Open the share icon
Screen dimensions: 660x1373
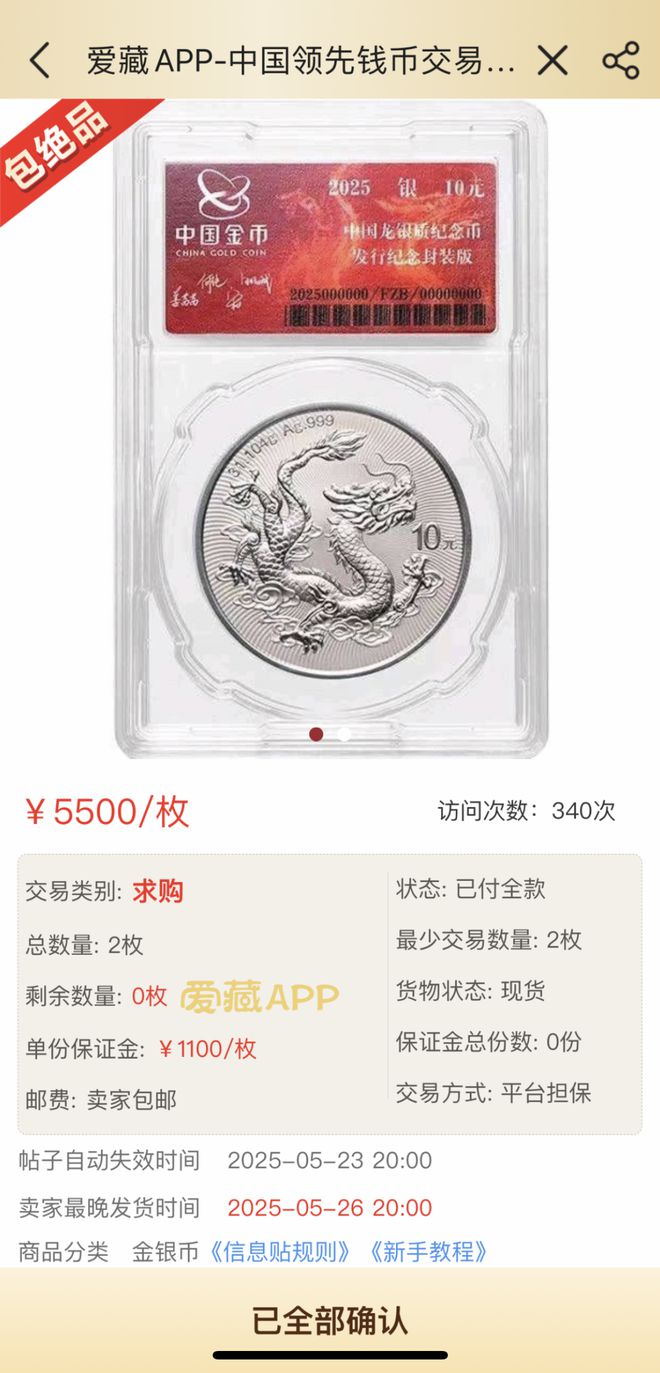(620, 61)
